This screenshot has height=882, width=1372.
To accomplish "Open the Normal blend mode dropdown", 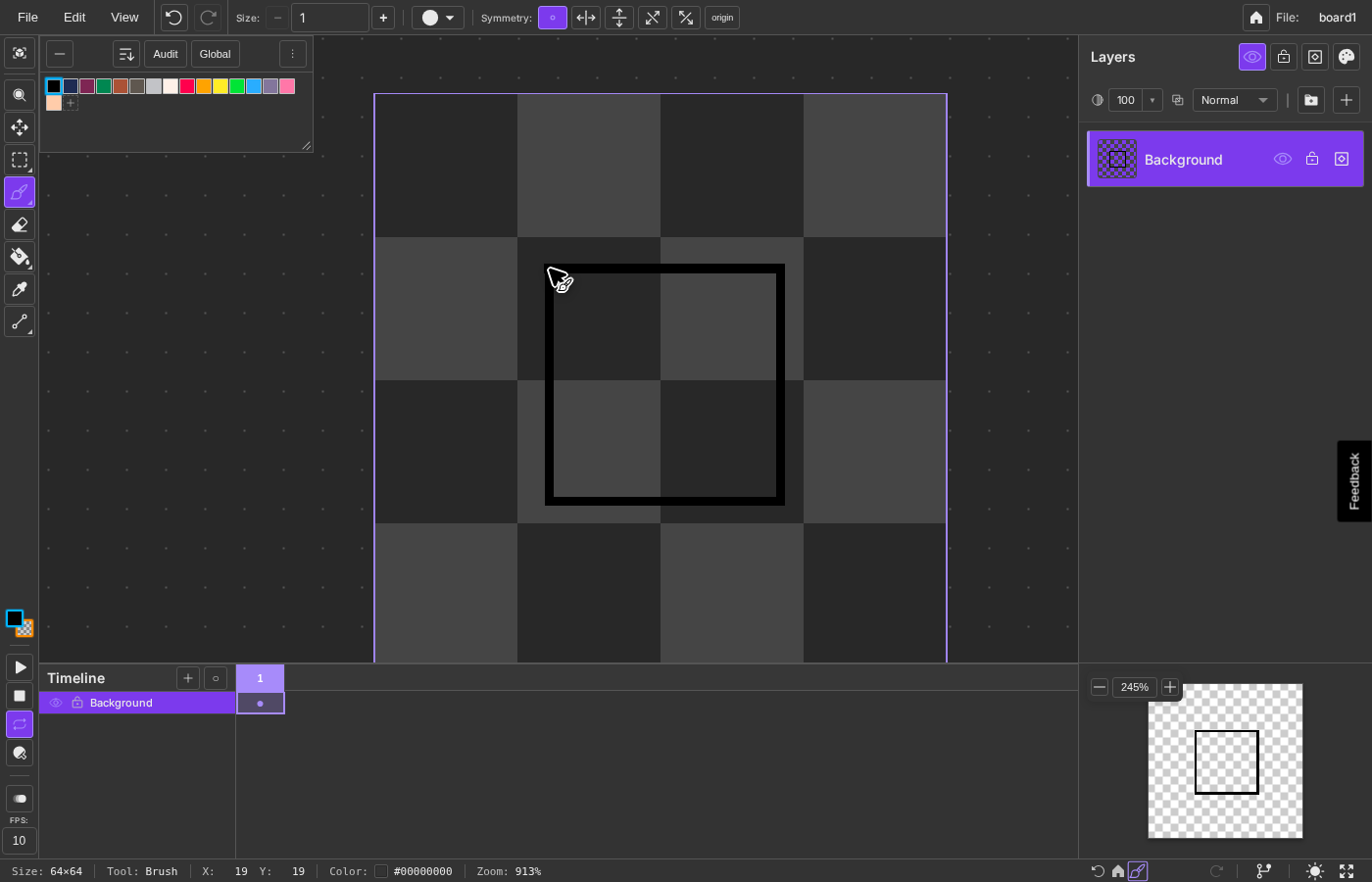I will [1234, 100].
